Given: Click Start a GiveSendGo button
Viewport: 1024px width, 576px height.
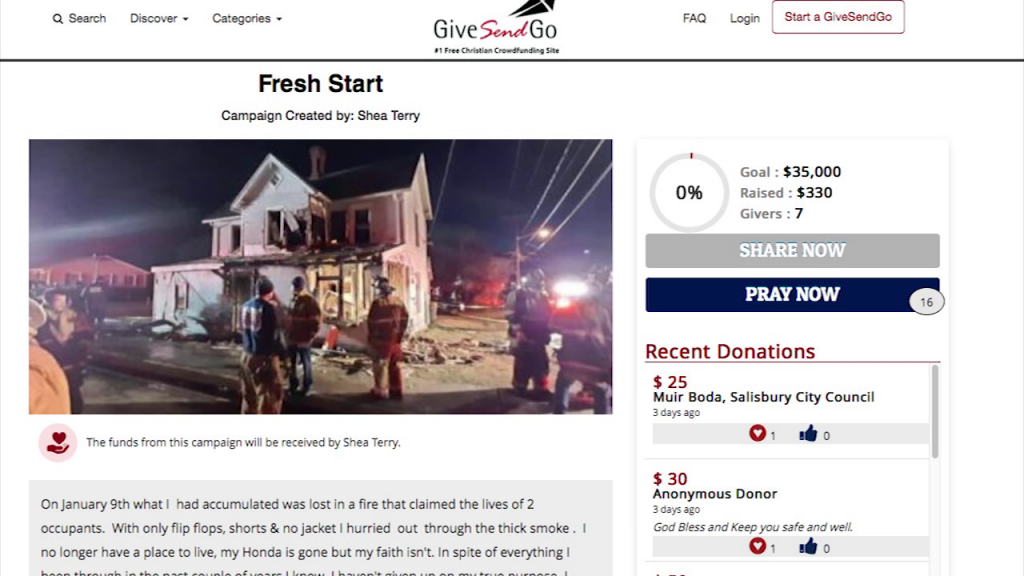Looking at the screenshot, I should coord(838,17).
